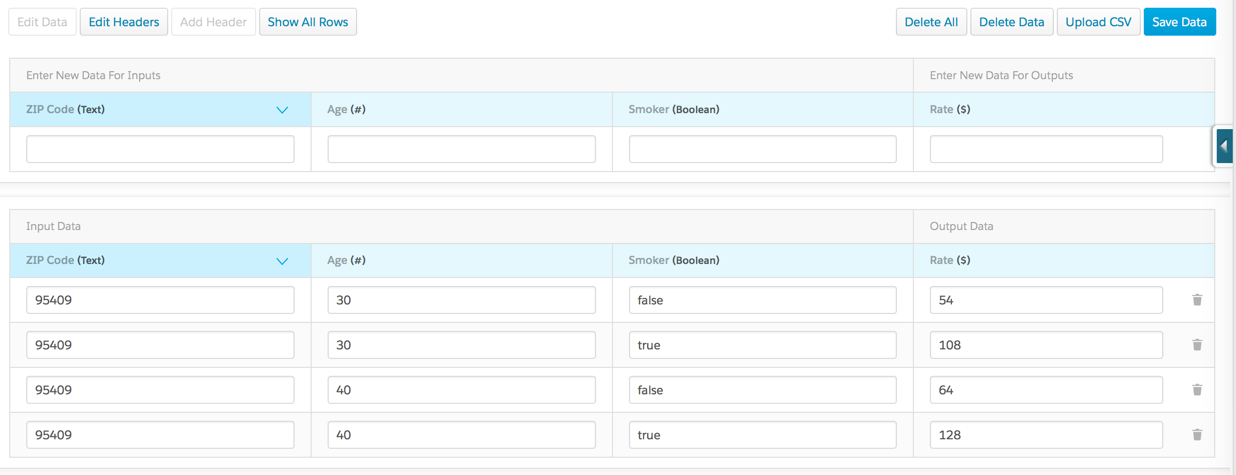Delete the row with Rate 108
The image size is (1236, 475).
click(1197, 345)
